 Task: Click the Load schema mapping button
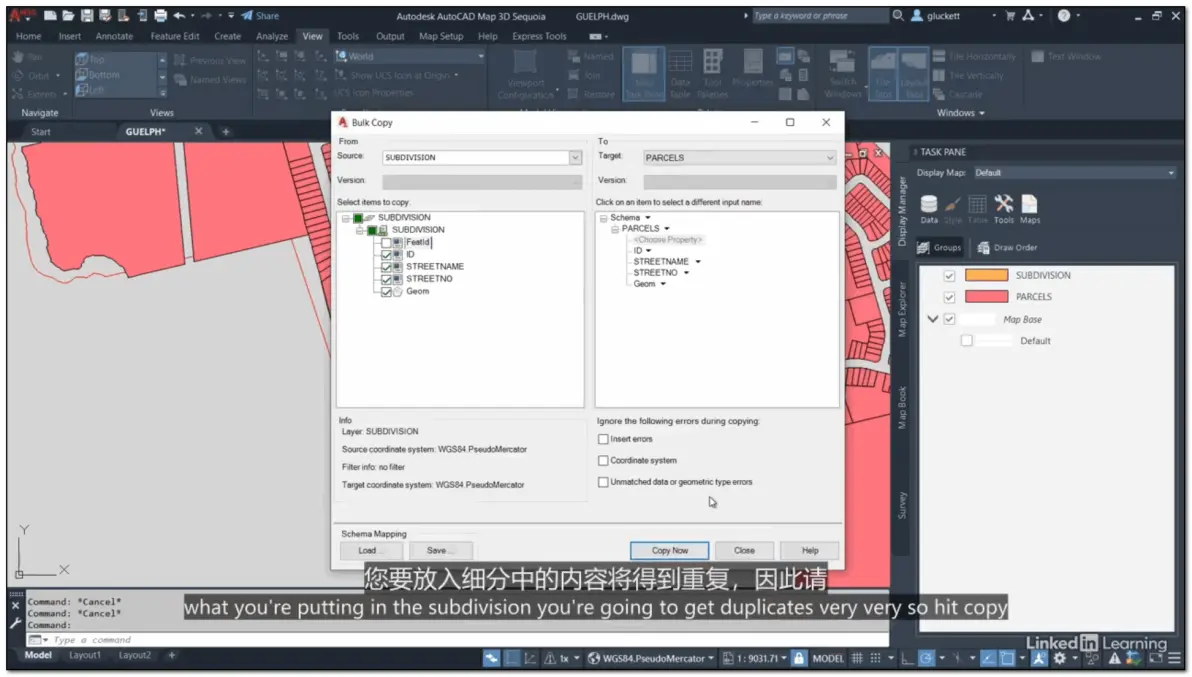(370, 550)
